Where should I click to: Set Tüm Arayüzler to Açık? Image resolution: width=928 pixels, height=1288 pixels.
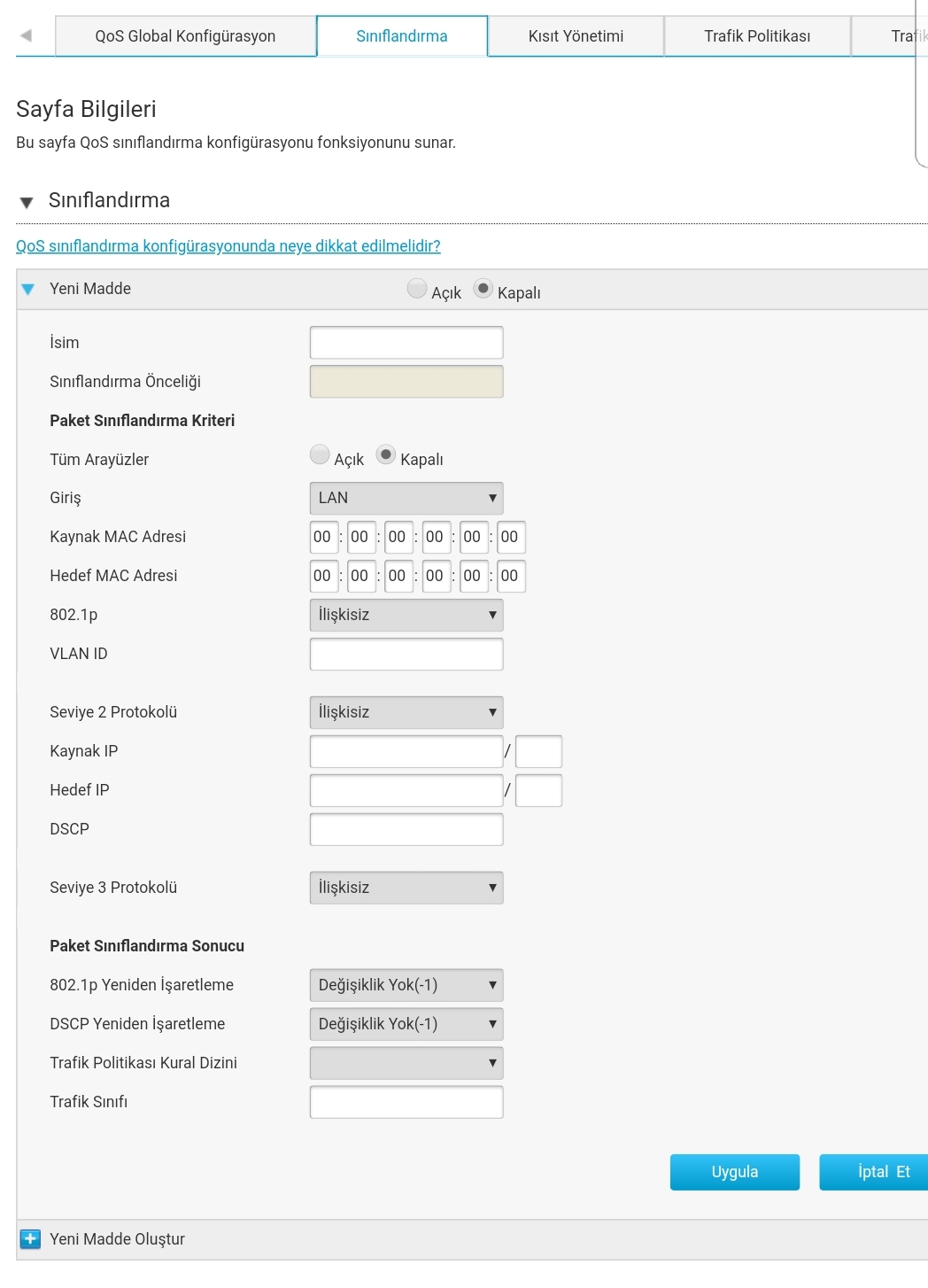click(x=320, y=454)
